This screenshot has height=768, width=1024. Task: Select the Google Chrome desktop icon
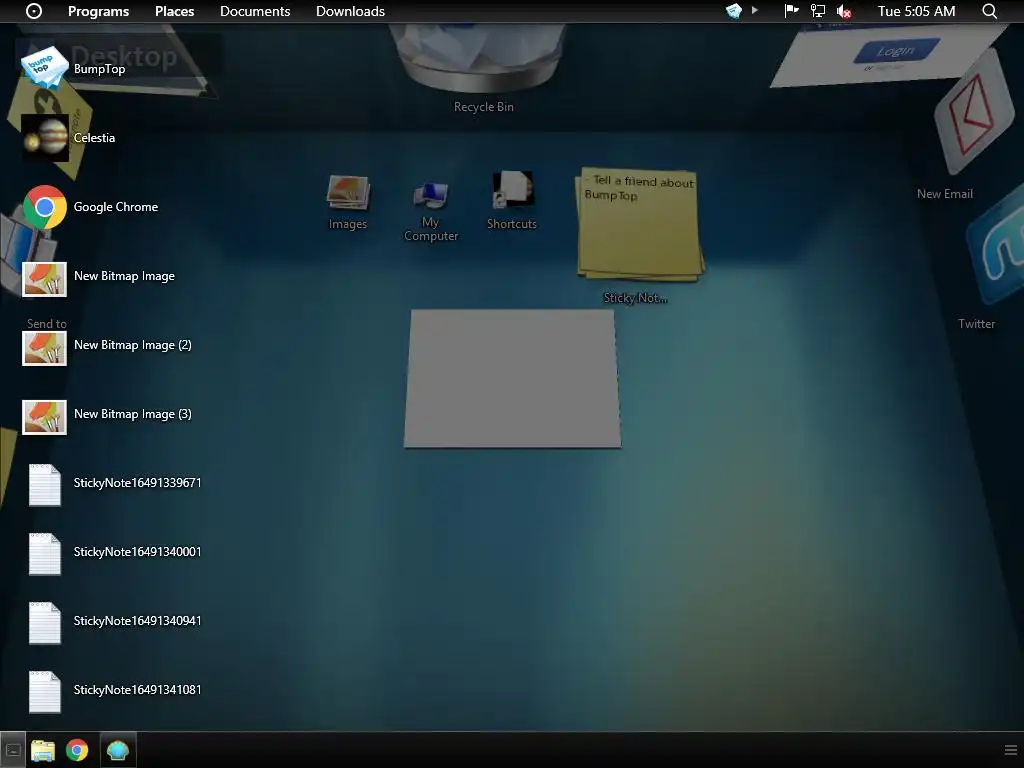tap(45, 207)
